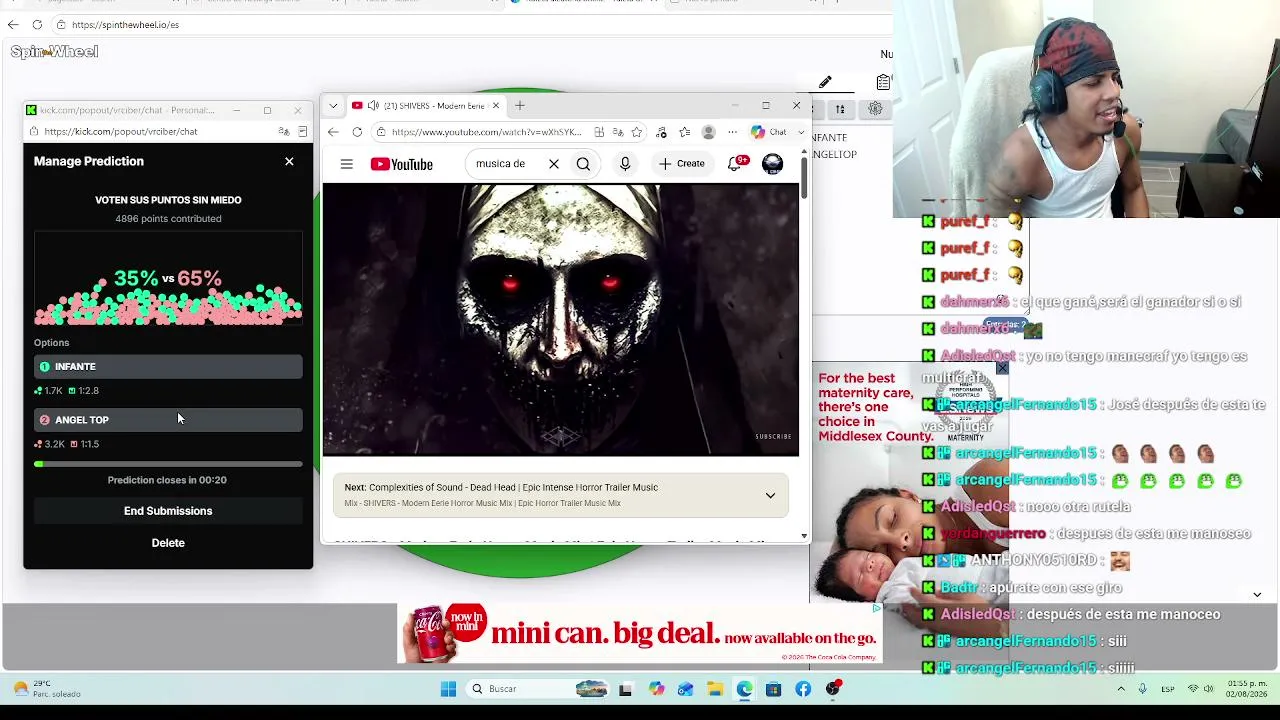The width and height of the screenshot is (1280, 720).
Task: Close the maternity care advertisement
Action: pos(1002,369)
